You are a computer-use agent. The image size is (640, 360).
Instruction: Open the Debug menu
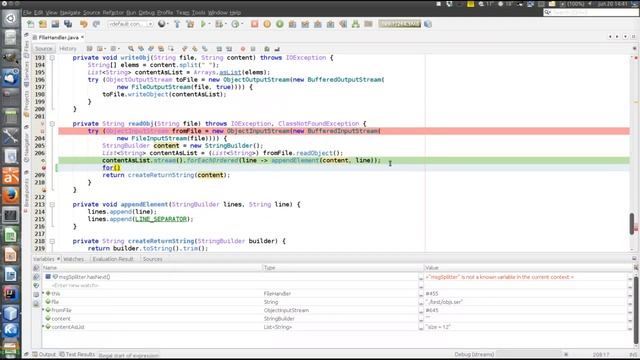click(x=147, y=13)
